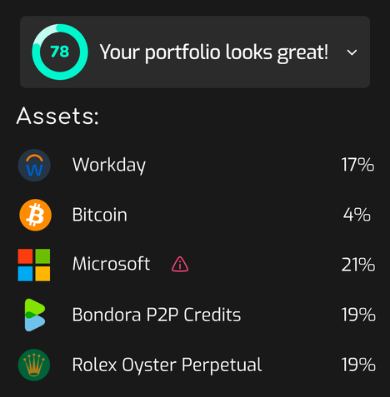Screen dimensions: 390x397
Task: Click the Microsoft four-color logo
Action: click(34, 265)
